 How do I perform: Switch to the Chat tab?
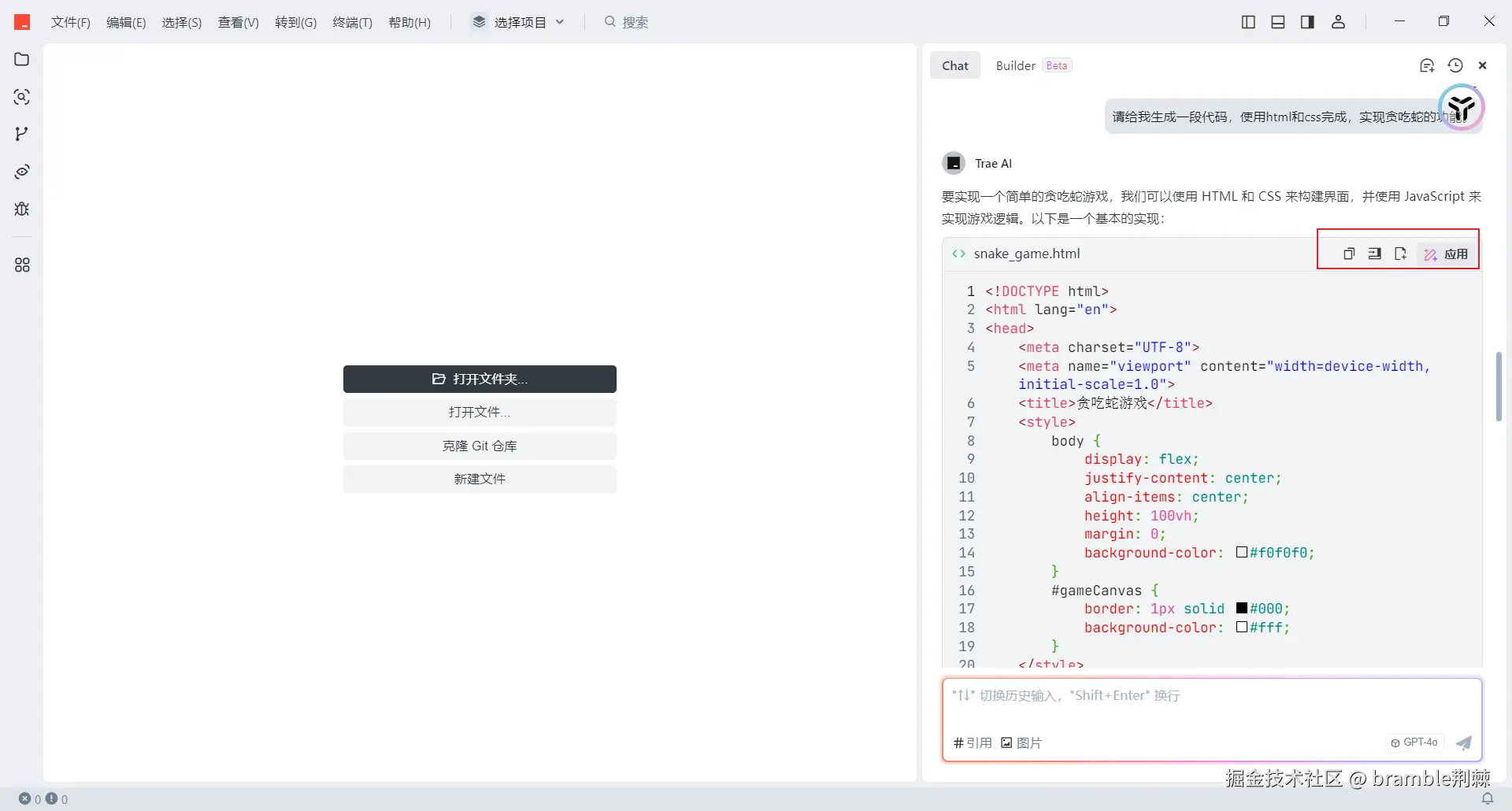(955, 65)
